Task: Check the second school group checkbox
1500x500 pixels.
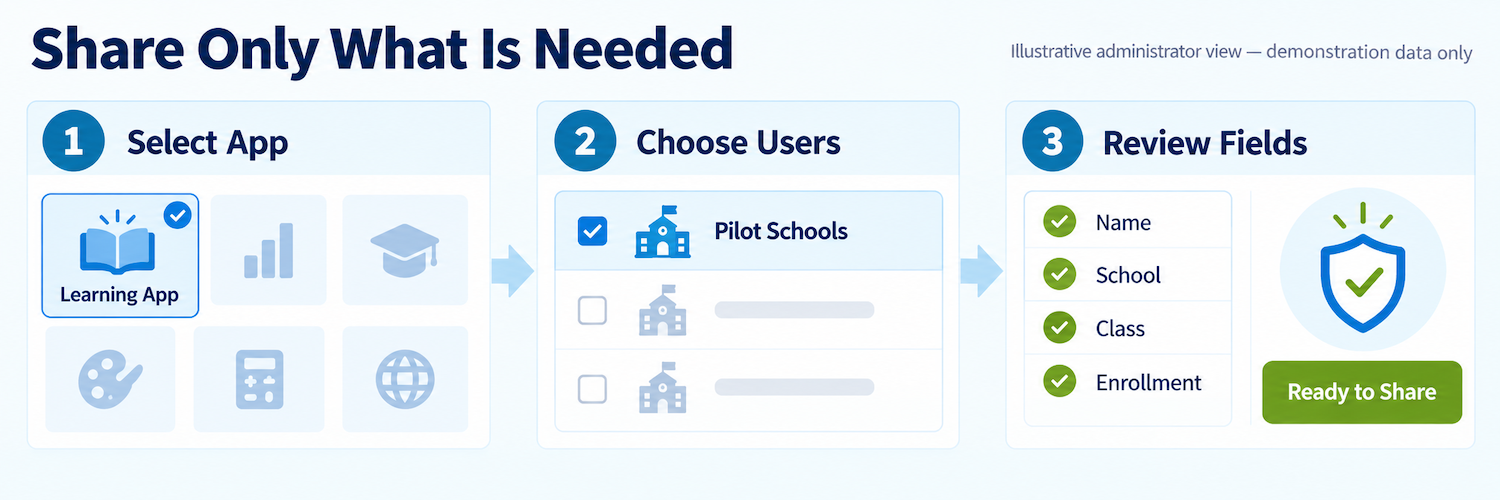Action: 592,311
